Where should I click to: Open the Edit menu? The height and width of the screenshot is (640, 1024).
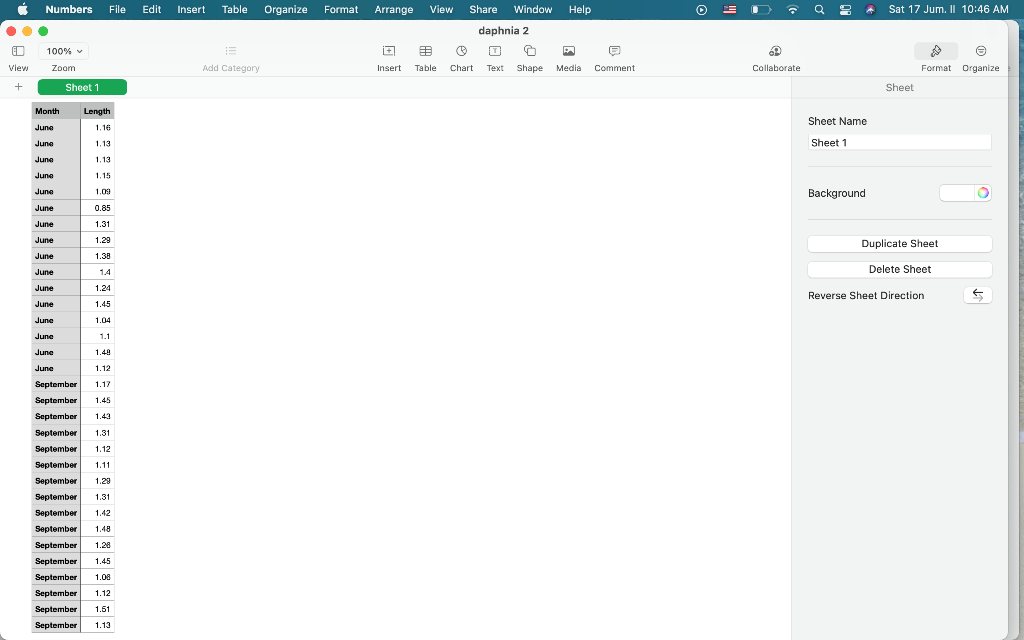tap(152, 9)
